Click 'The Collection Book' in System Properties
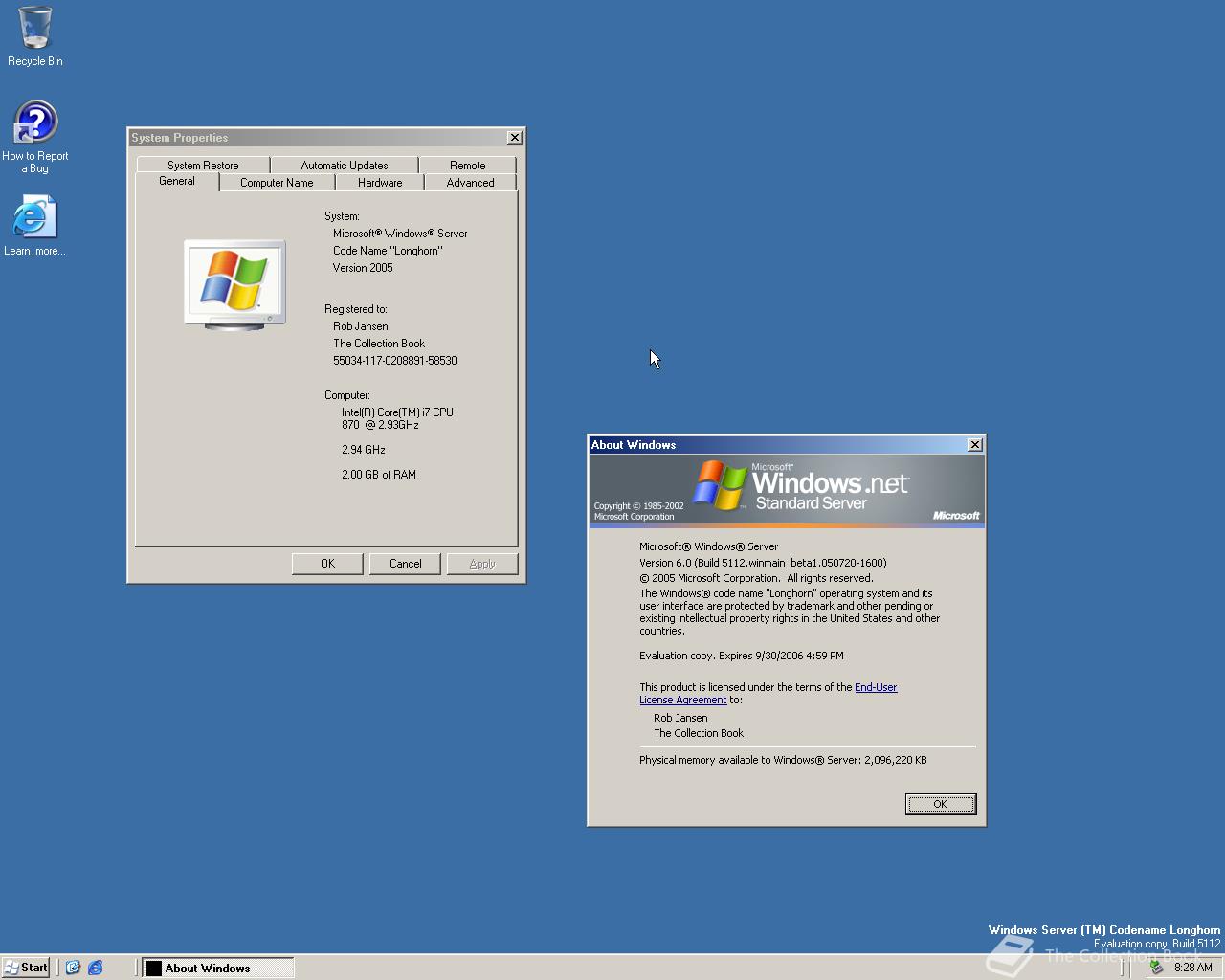The width and height of the screenshot is (1225, 980). pos(379,344)
